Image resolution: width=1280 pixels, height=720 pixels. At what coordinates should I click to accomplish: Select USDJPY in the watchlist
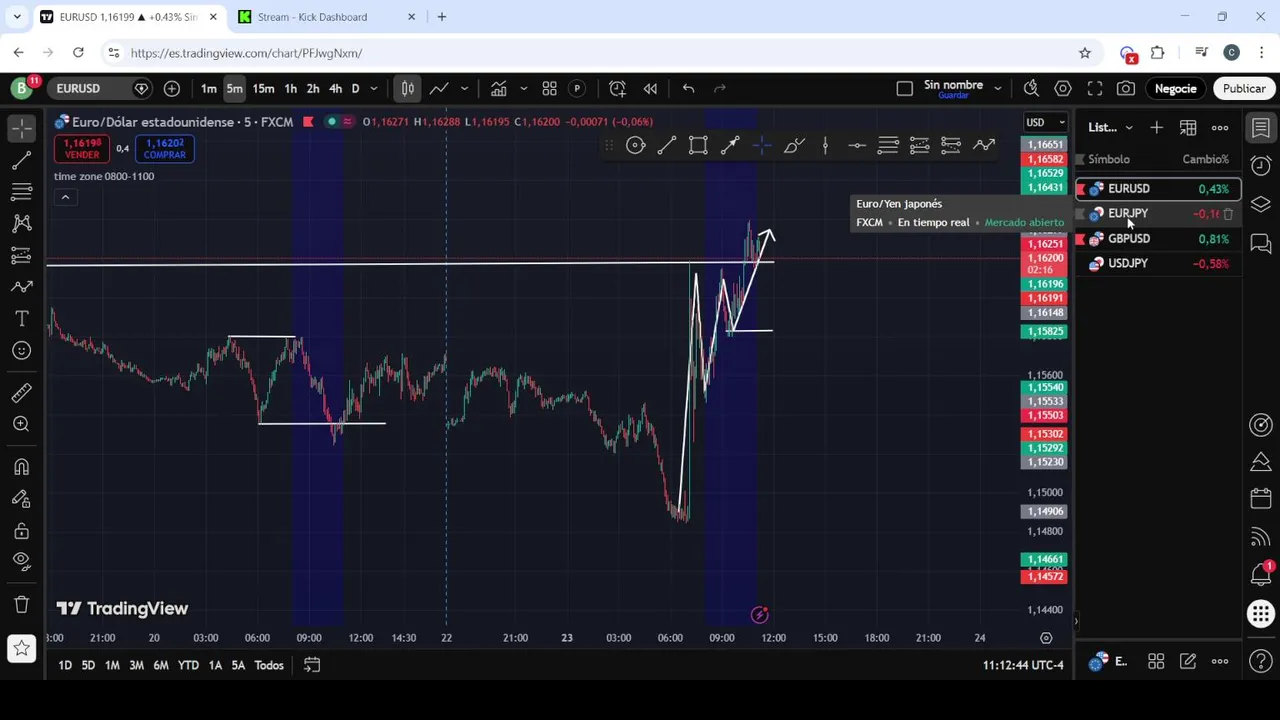click(1158, 263)
